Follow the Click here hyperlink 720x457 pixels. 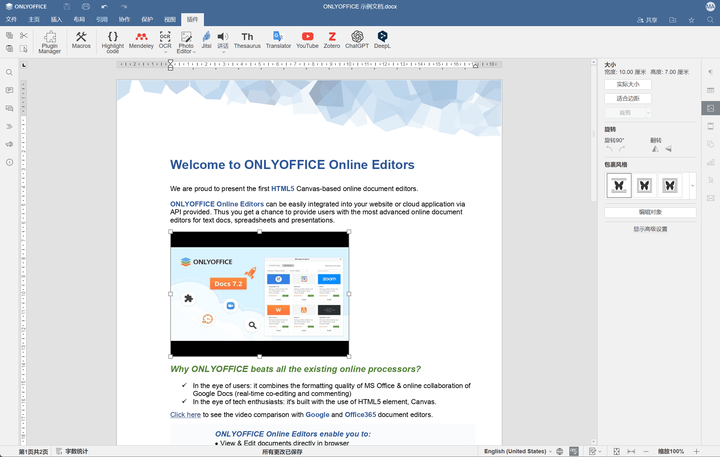pyautogui.click(x=186, y=415)
